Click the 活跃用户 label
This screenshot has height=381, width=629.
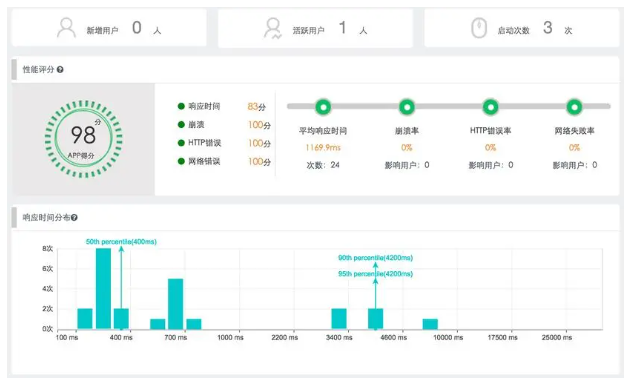click(308, 30)
